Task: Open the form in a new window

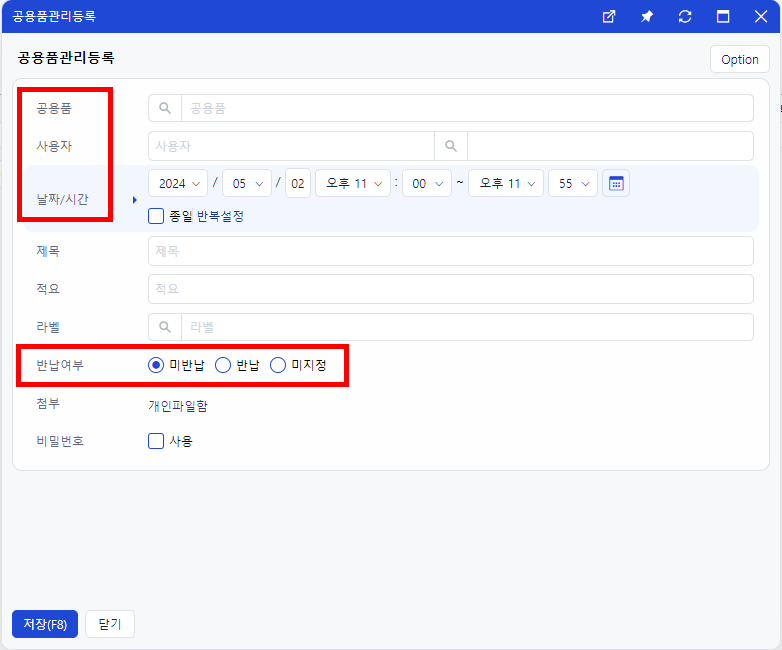Action: (x=609, y=16)
